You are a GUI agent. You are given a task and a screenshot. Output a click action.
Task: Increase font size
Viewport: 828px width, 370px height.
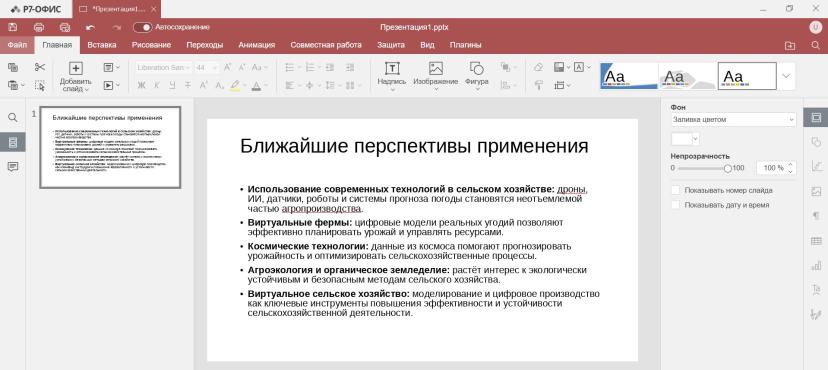tap(228, 67)
